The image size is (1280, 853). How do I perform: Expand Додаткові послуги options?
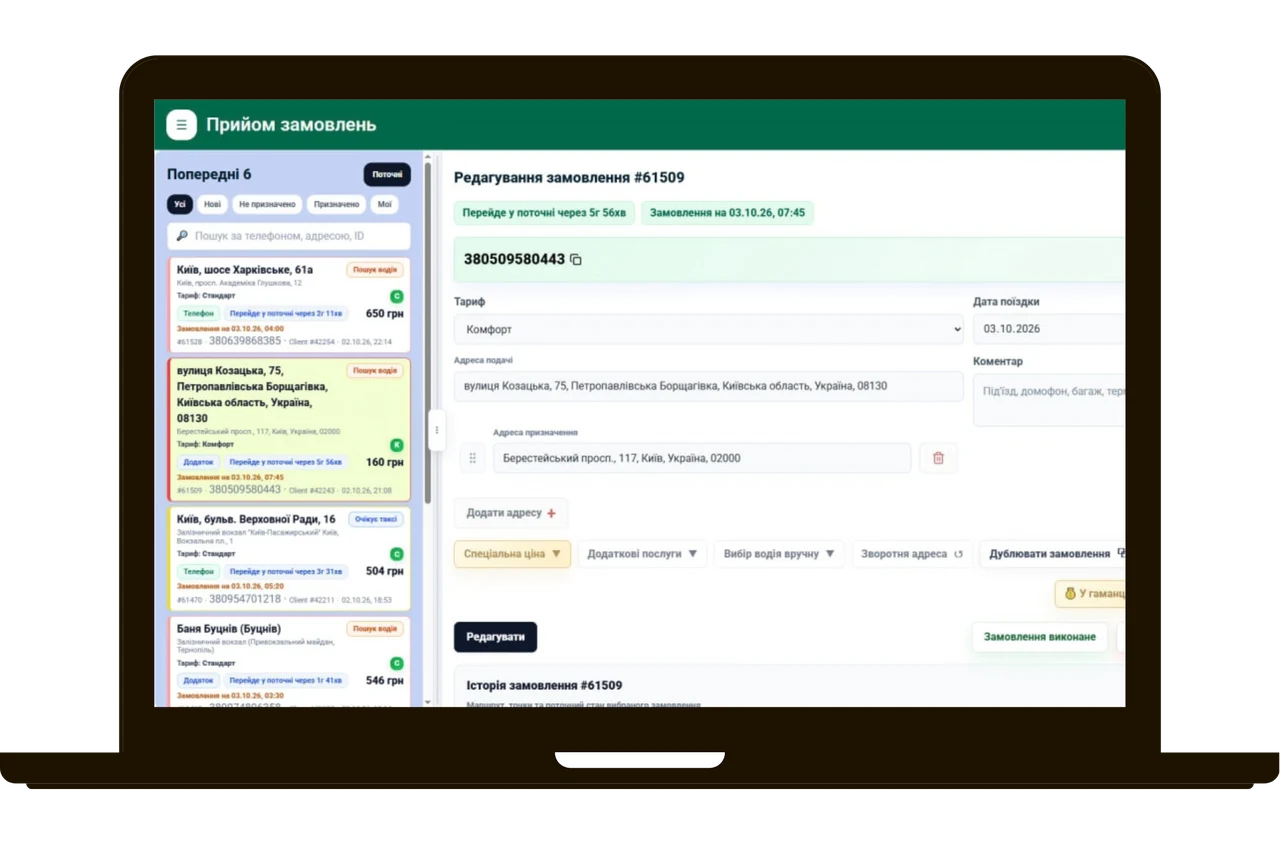coord(642,554)
